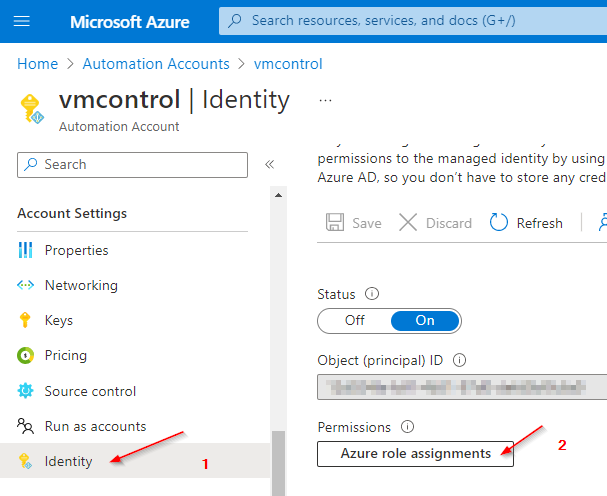Click the Discard toolbar button

click(x=435, y=223)
